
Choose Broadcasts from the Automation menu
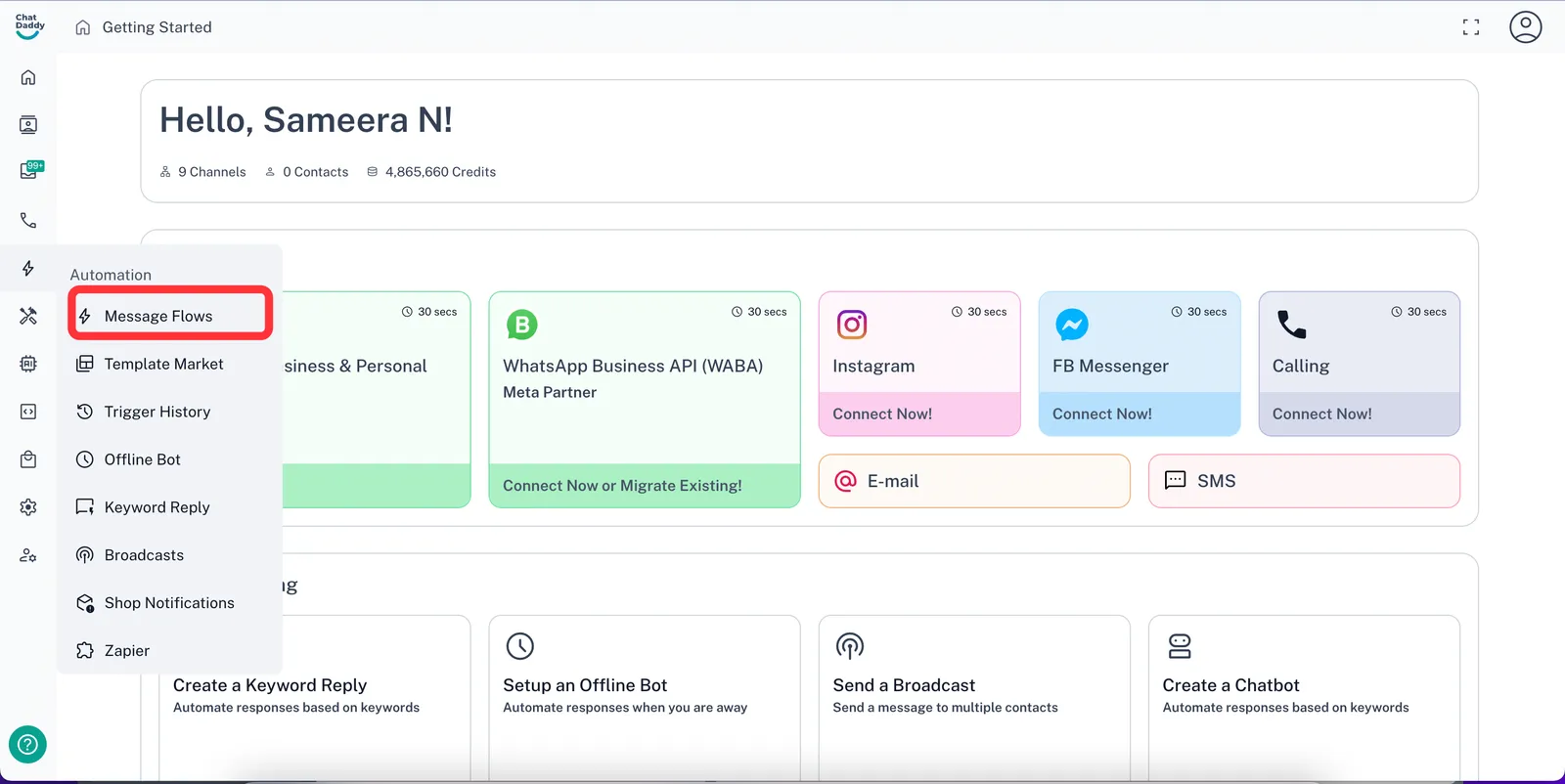pos(144,555)
